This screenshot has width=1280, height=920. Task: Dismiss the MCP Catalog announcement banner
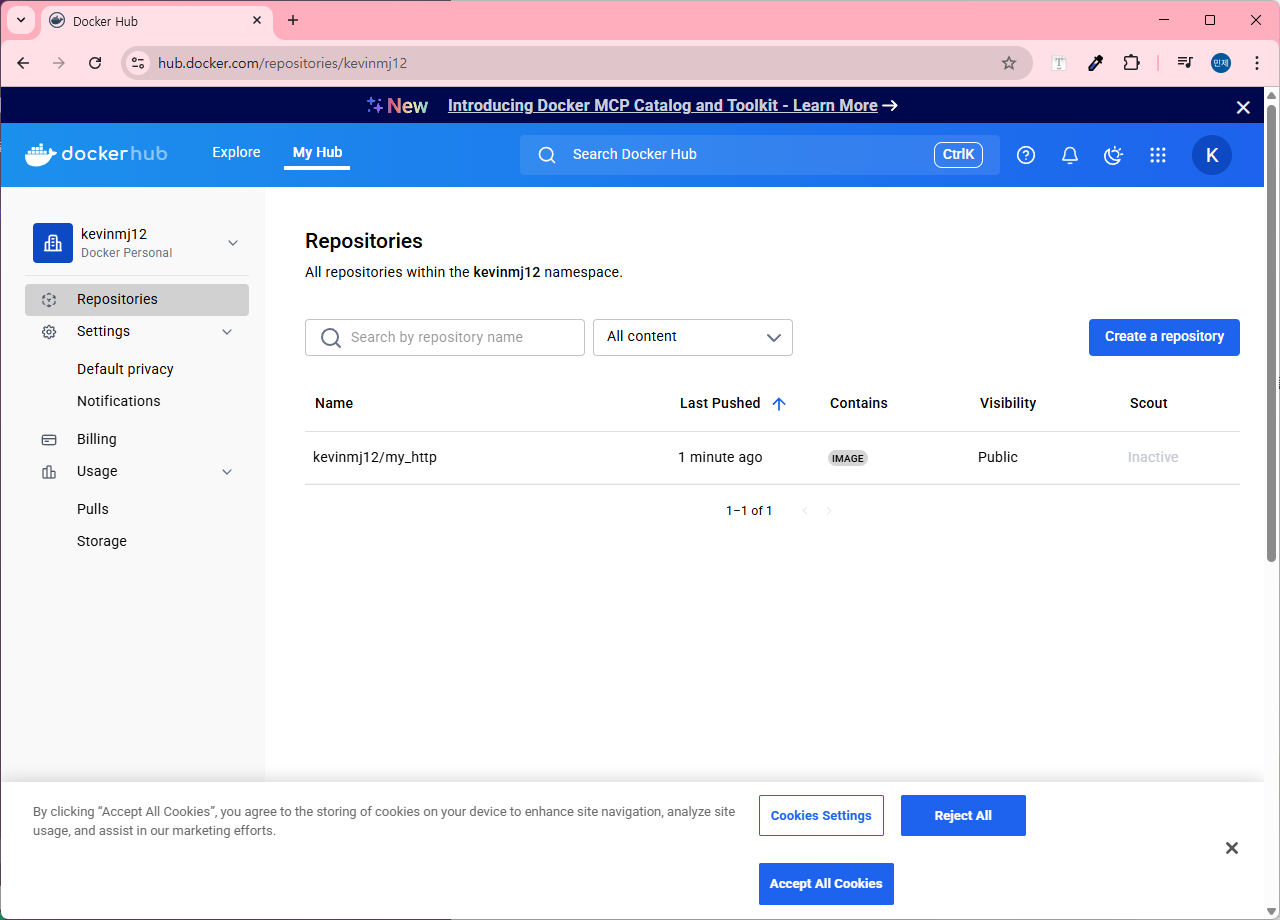pos(1243,107)
